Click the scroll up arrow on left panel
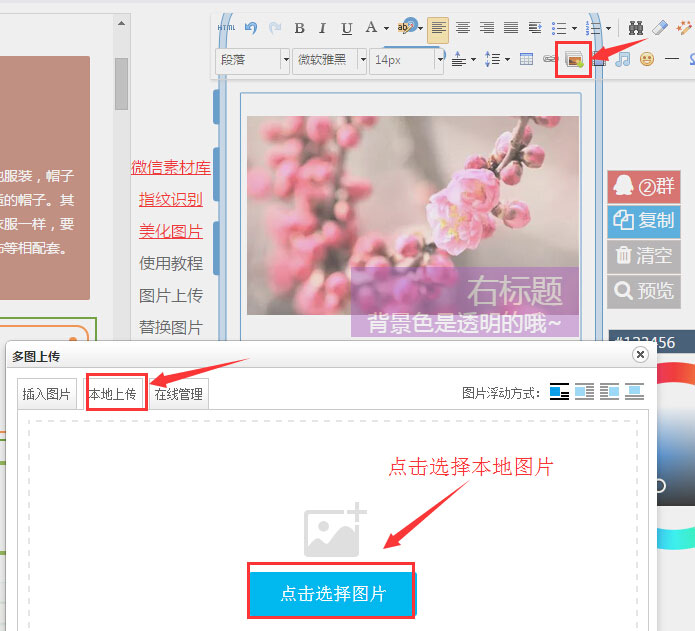This screenshot has width=695, height=631. click(x=121, y=23)
